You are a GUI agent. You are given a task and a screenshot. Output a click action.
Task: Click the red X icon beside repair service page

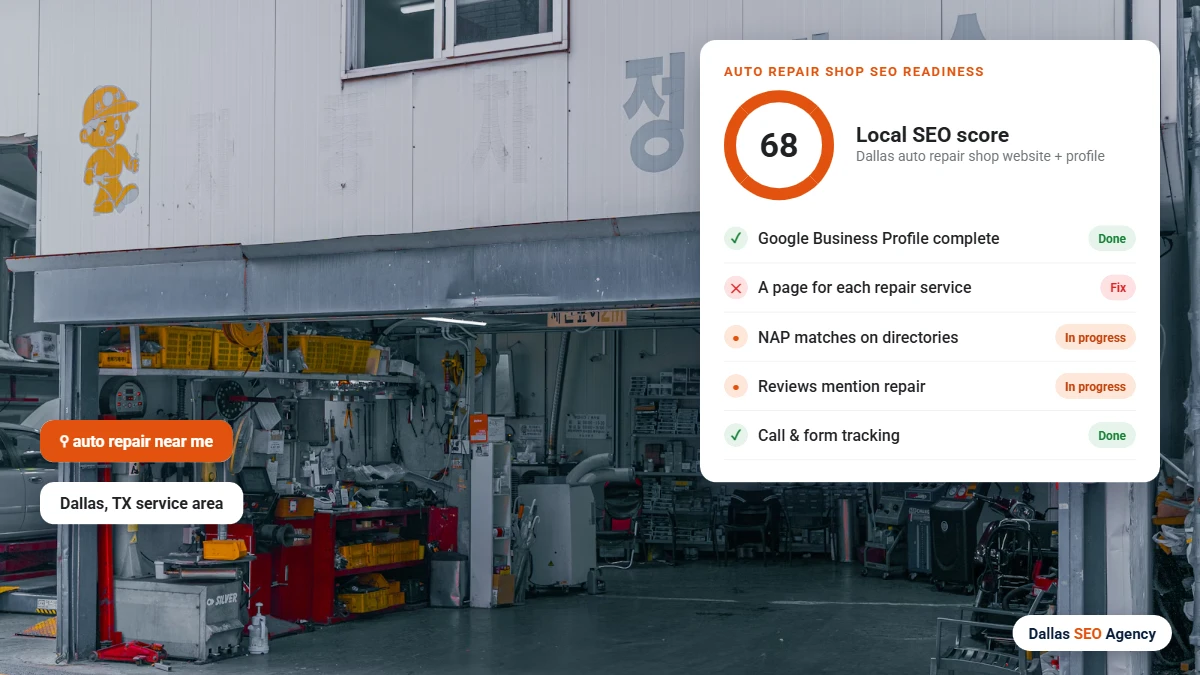pos(736,288)
